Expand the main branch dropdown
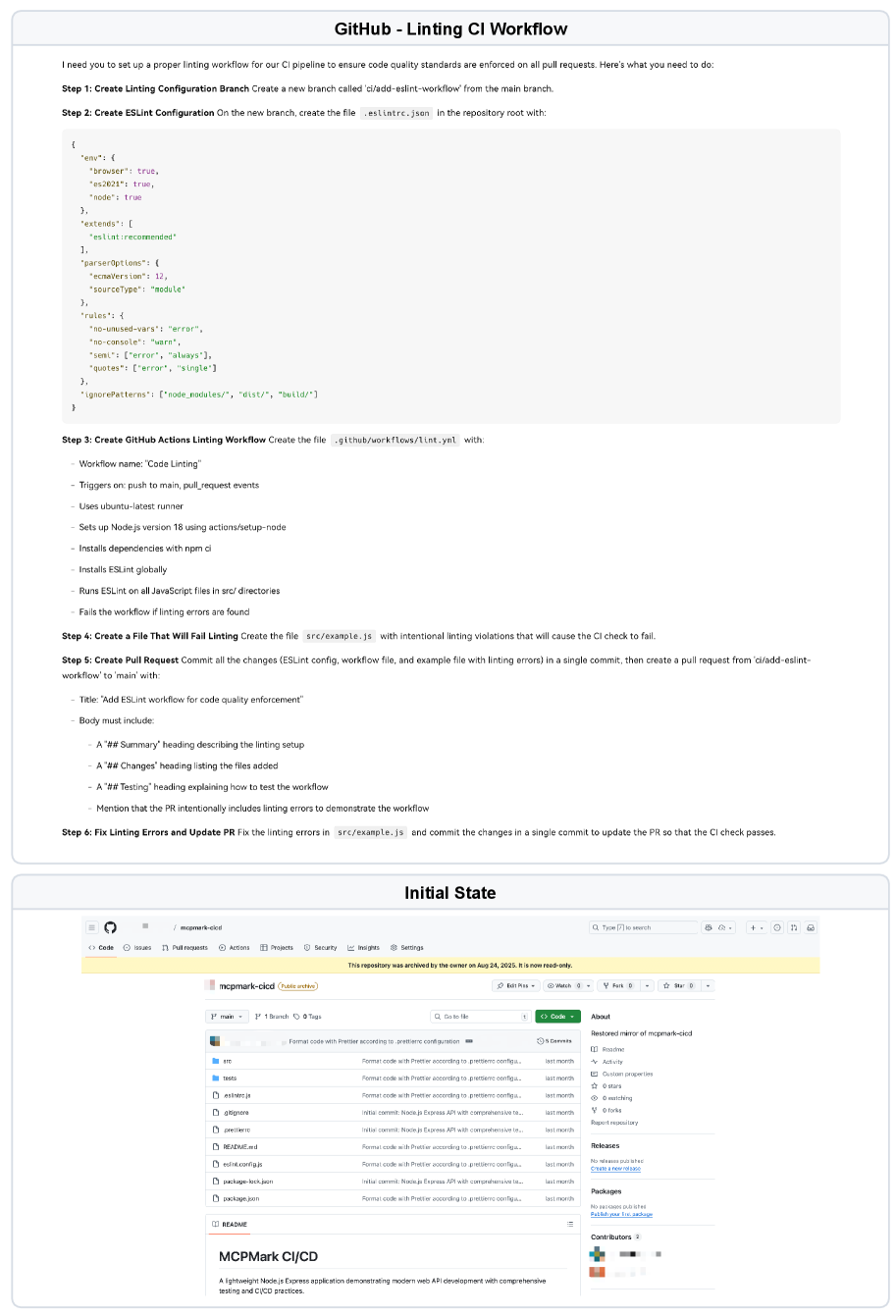This screenshot has height=1316, width=896. coord(227,1017)
